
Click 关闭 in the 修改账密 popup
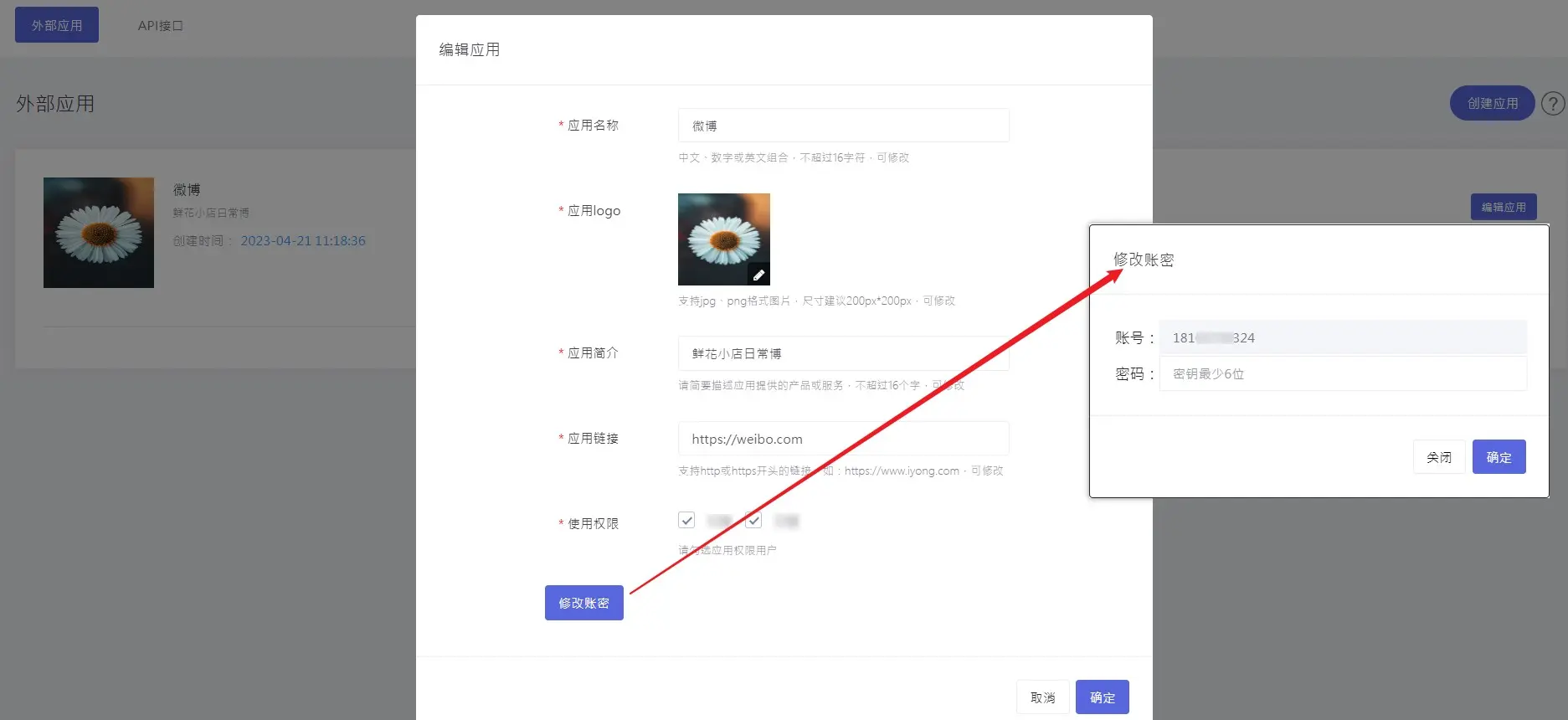(1438, 457)
